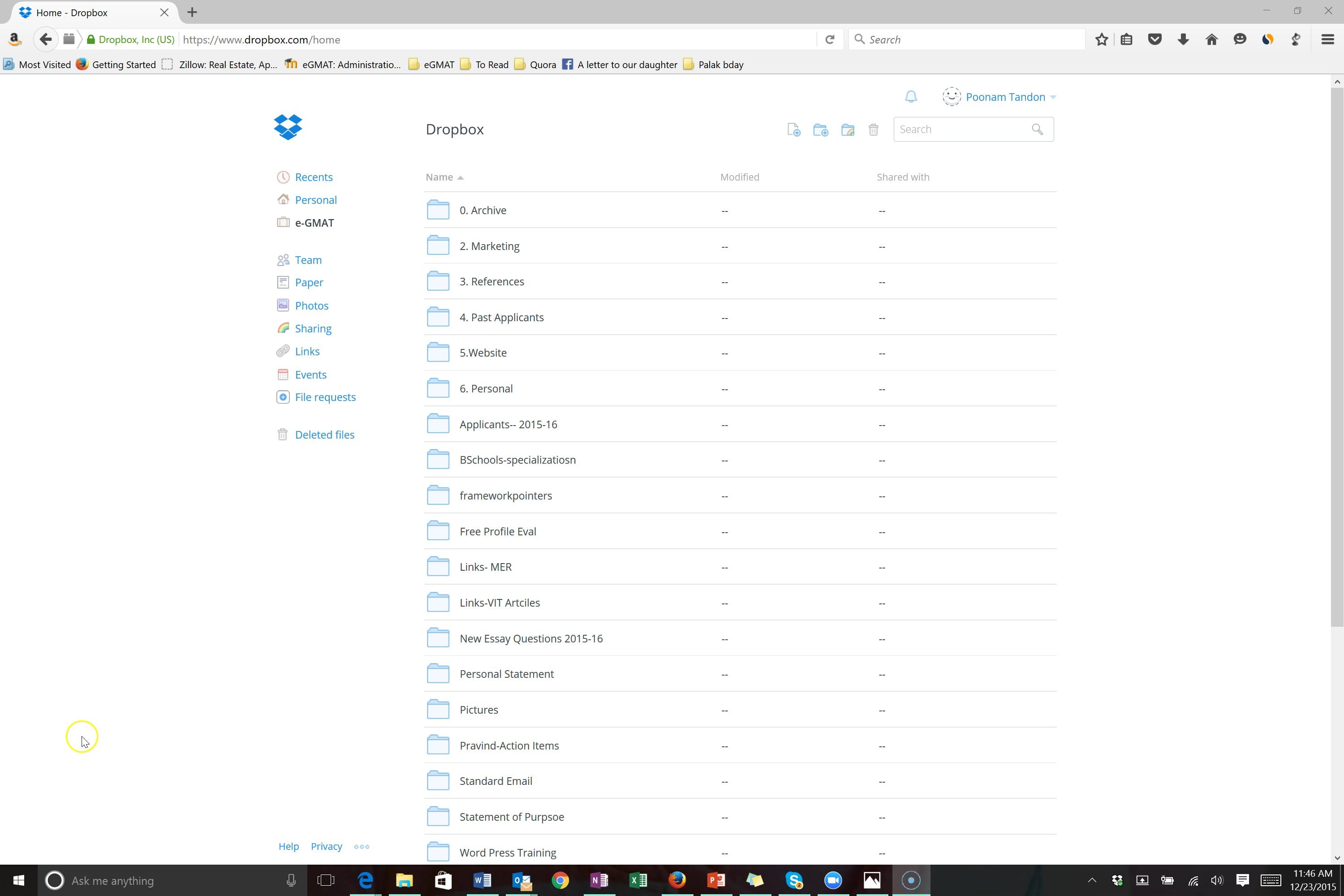Click the Pocket icon in Firefox toolbar

1155,39
